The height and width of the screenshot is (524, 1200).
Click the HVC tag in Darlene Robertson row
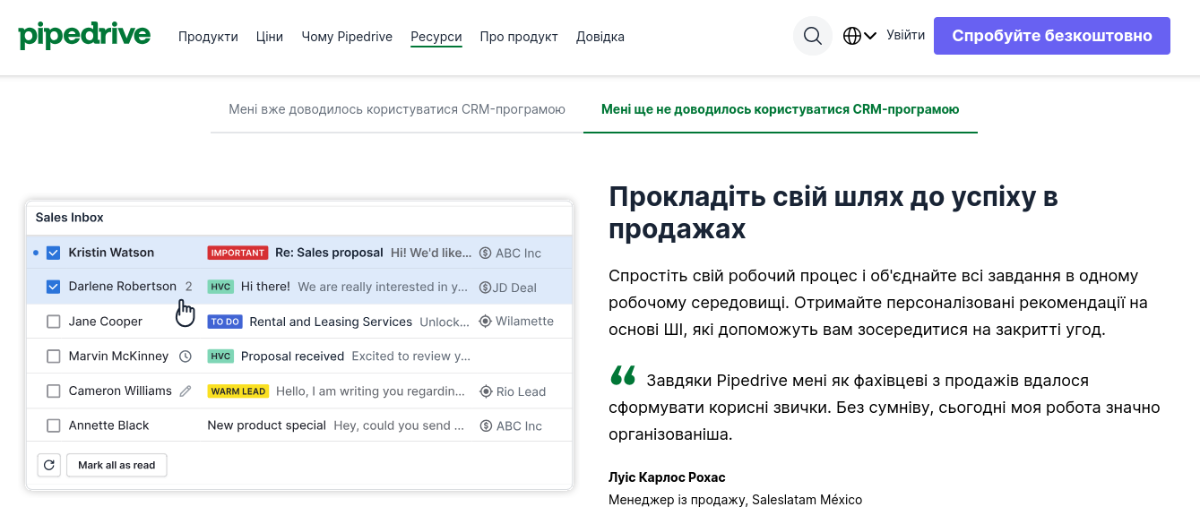pos(221,287)
